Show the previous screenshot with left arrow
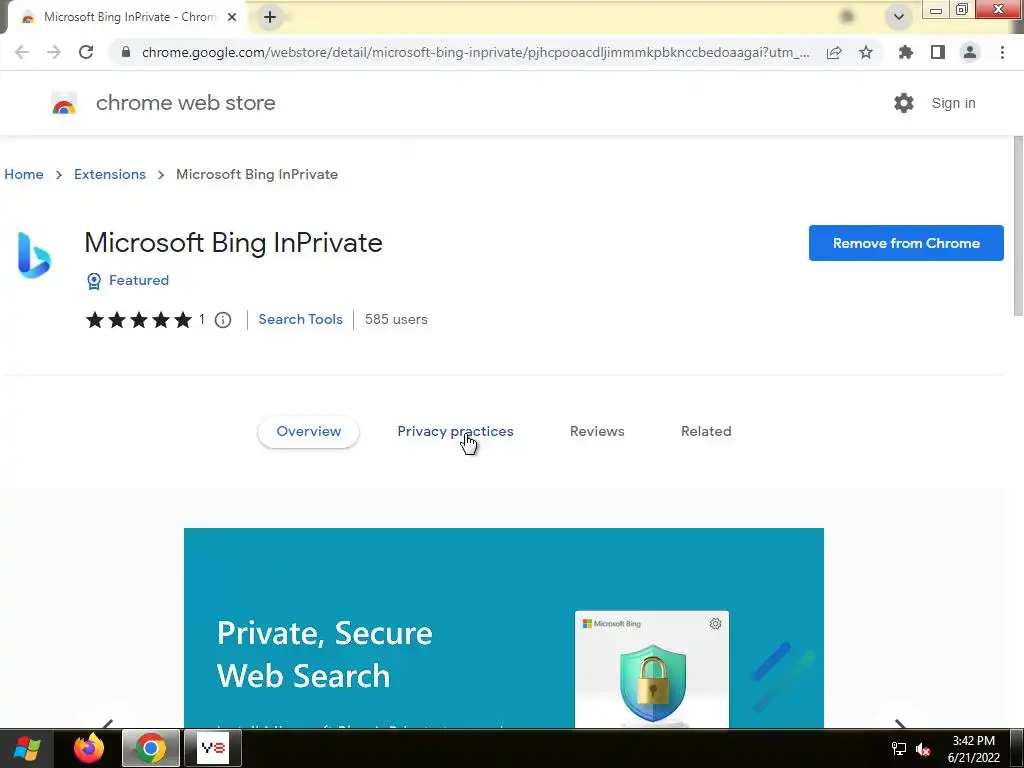The image size is (1024, 768). tap(108, 724)
